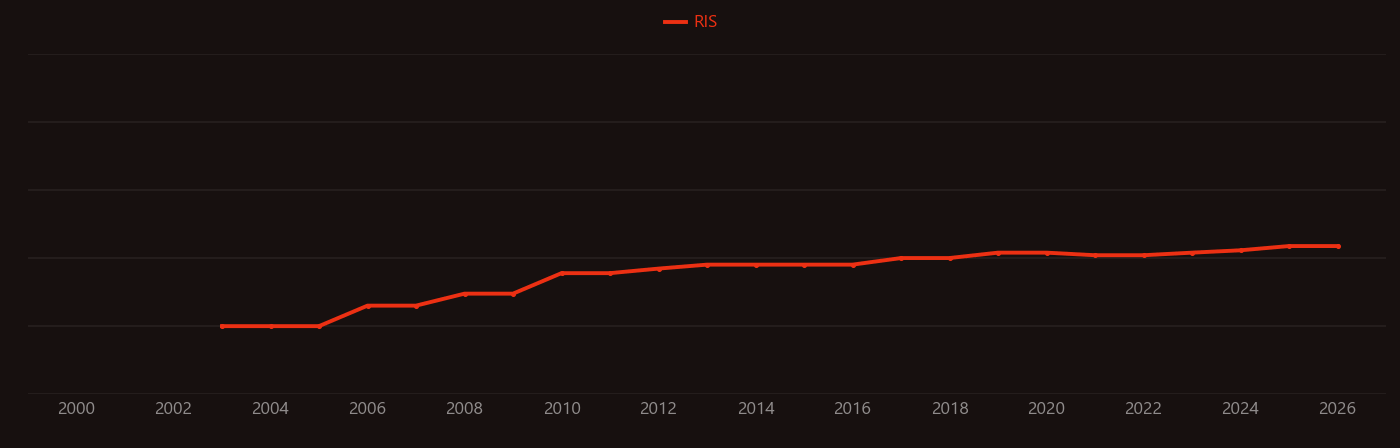Click the 2002 x-axis label
1400x448 pixels.
[174, 409]
